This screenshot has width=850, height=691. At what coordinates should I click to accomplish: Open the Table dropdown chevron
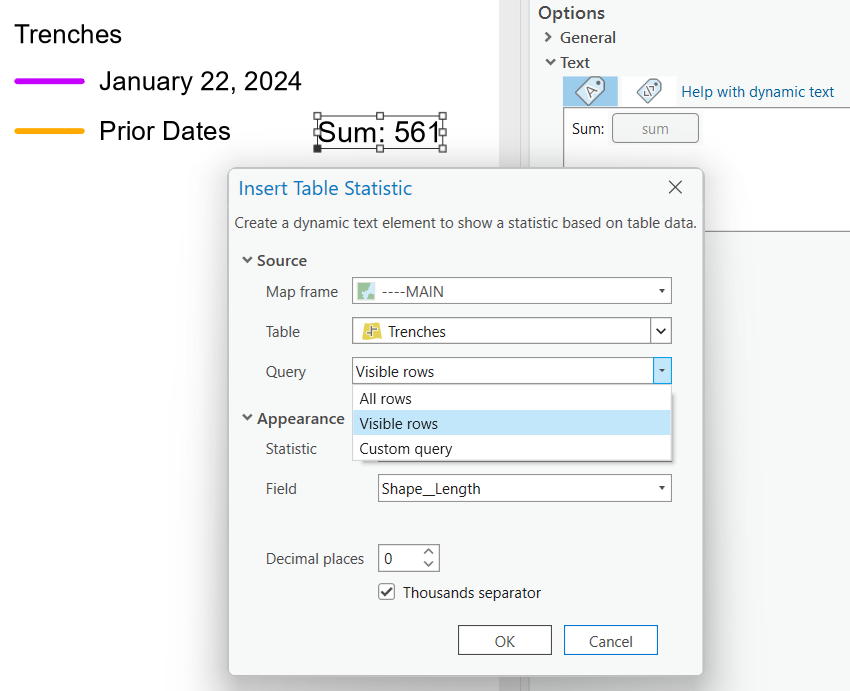pyautogui.click(x=661, y=330)
